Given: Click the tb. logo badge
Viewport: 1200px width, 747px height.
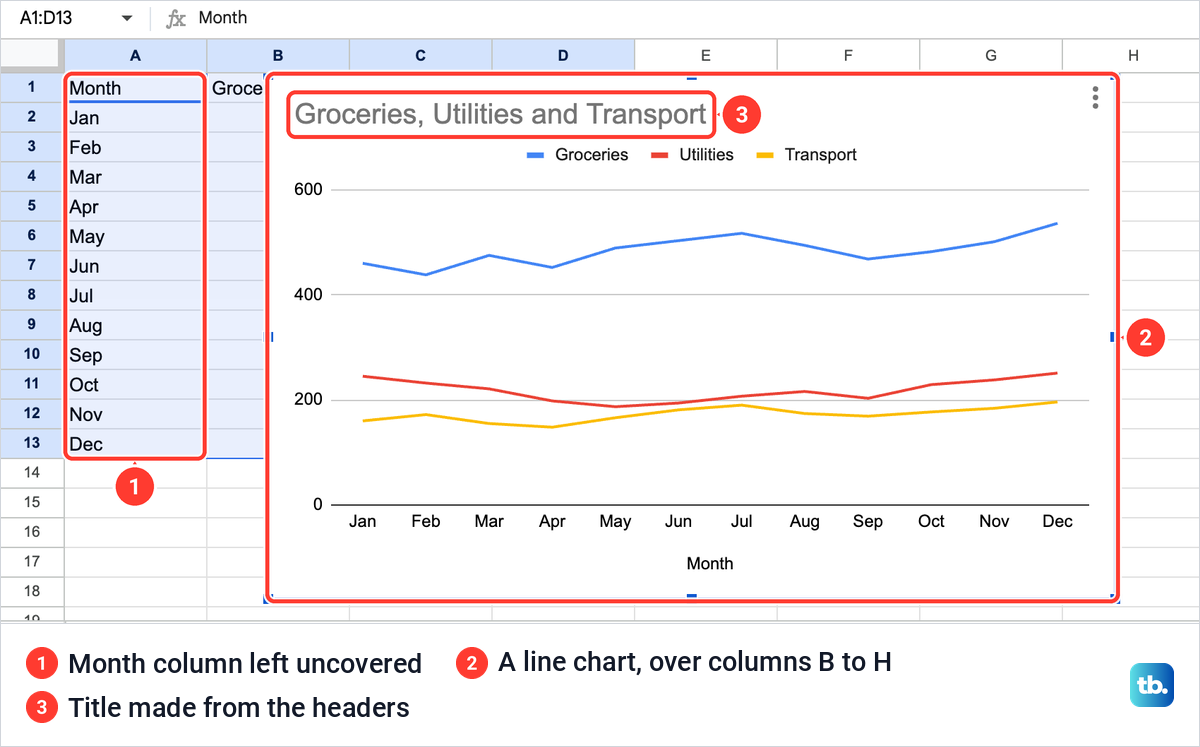Looking at the screenshot, I should [x=1152, y=686].
